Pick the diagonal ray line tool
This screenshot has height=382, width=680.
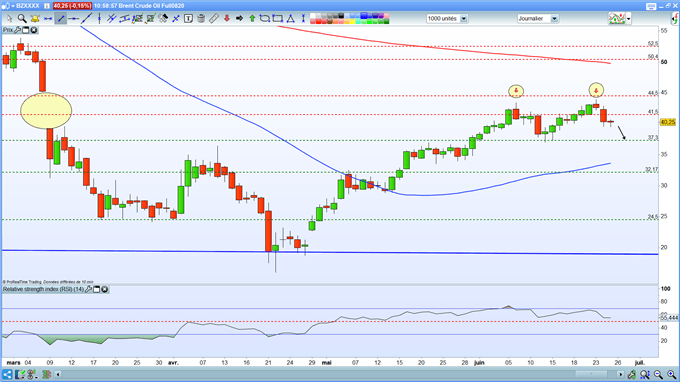pos(87,18)
